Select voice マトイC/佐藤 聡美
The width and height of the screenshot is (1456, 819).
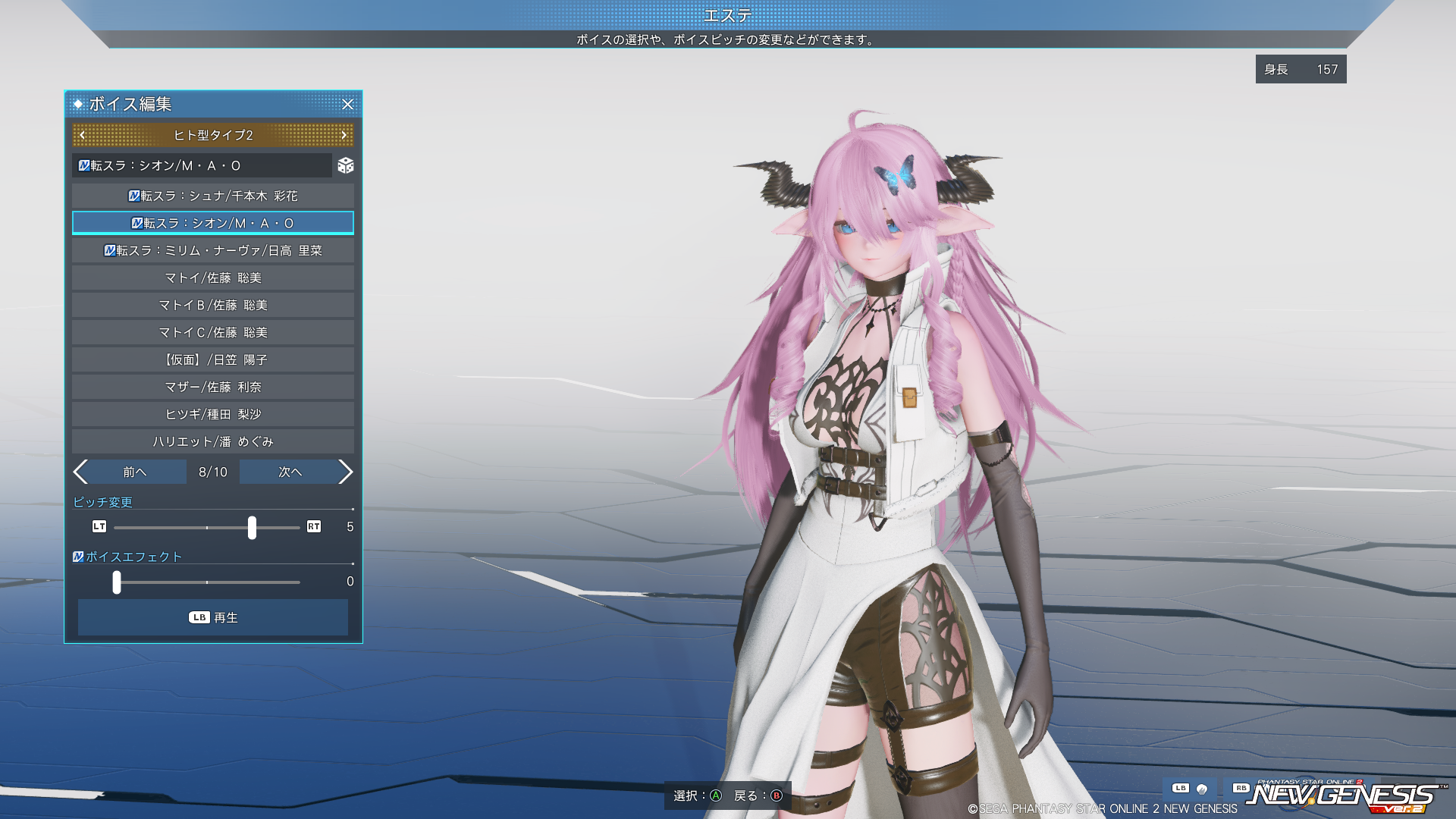[213, 332]
